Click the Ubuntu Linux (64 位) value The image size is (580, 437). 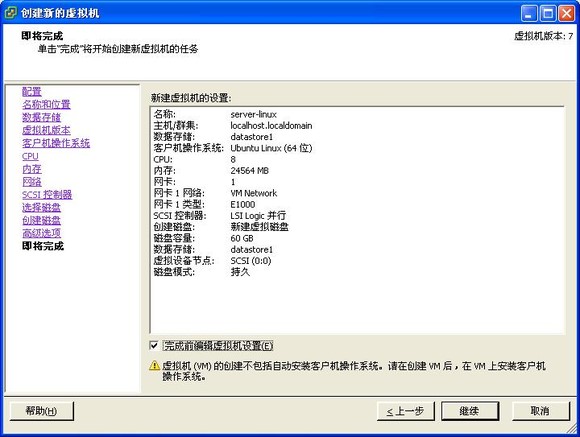coord(271,148)
